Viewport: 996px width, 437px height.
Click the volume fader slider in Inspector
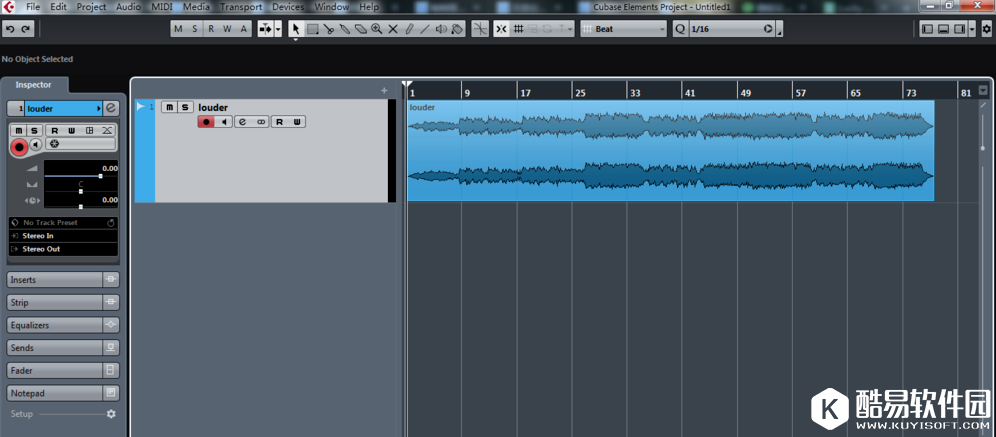(x=100, y=176)
